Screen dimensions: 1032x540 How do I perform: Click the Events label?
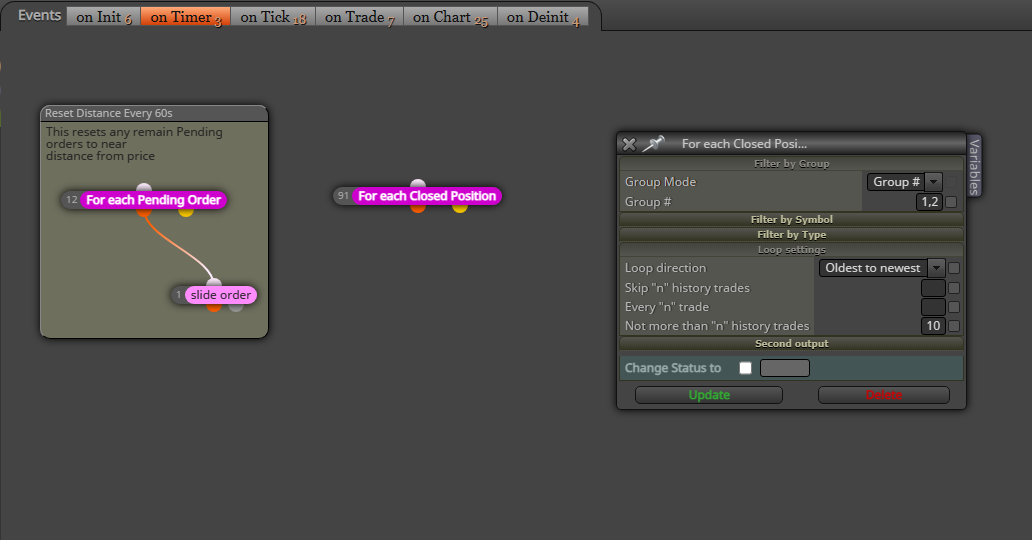pyautogui.click(x=39, y=15)
